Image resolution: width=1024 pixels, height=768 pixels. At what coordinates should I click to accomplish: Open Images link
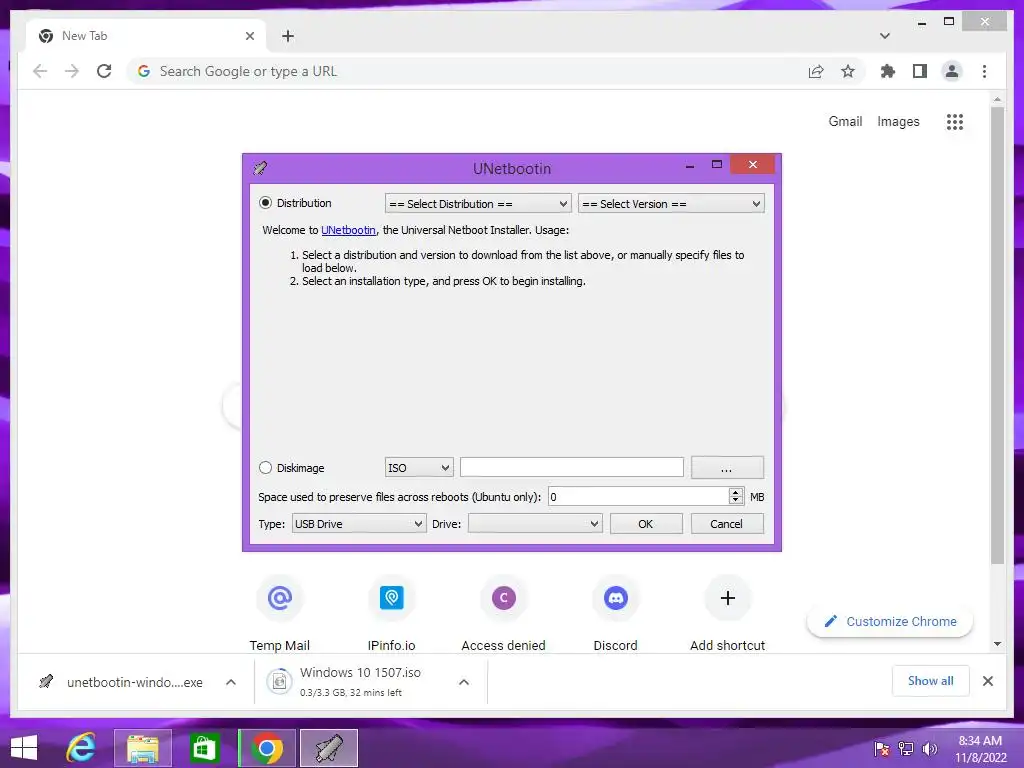(x=898, y=121)
